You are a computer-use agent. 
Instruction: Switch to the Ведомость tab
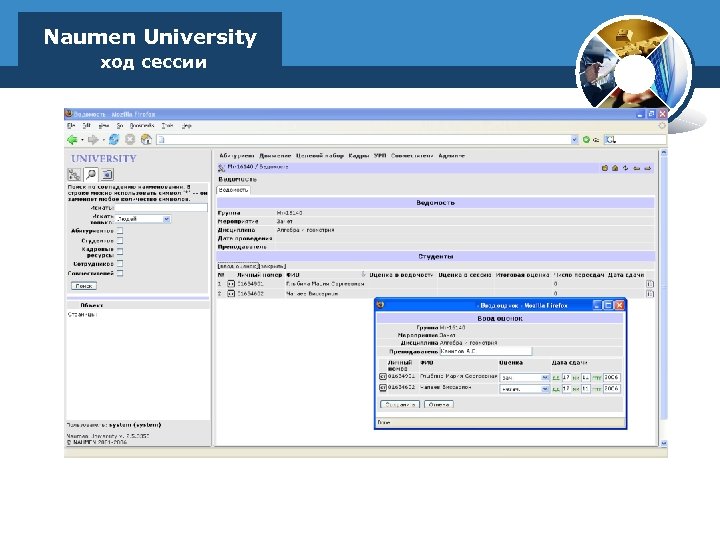233,190
